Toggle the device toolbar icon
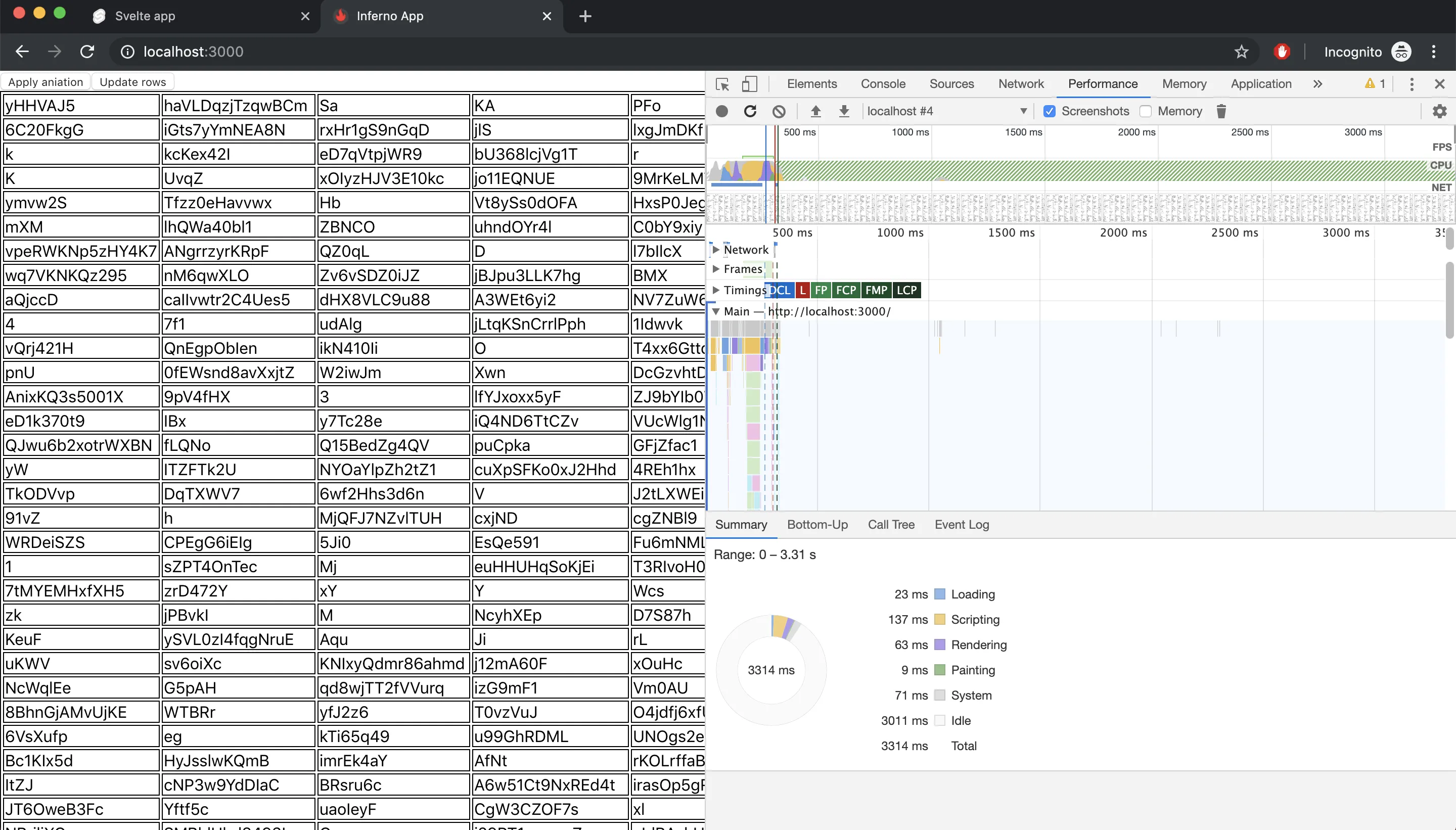Screen dimensions: 1456x830 click(749, 84)
